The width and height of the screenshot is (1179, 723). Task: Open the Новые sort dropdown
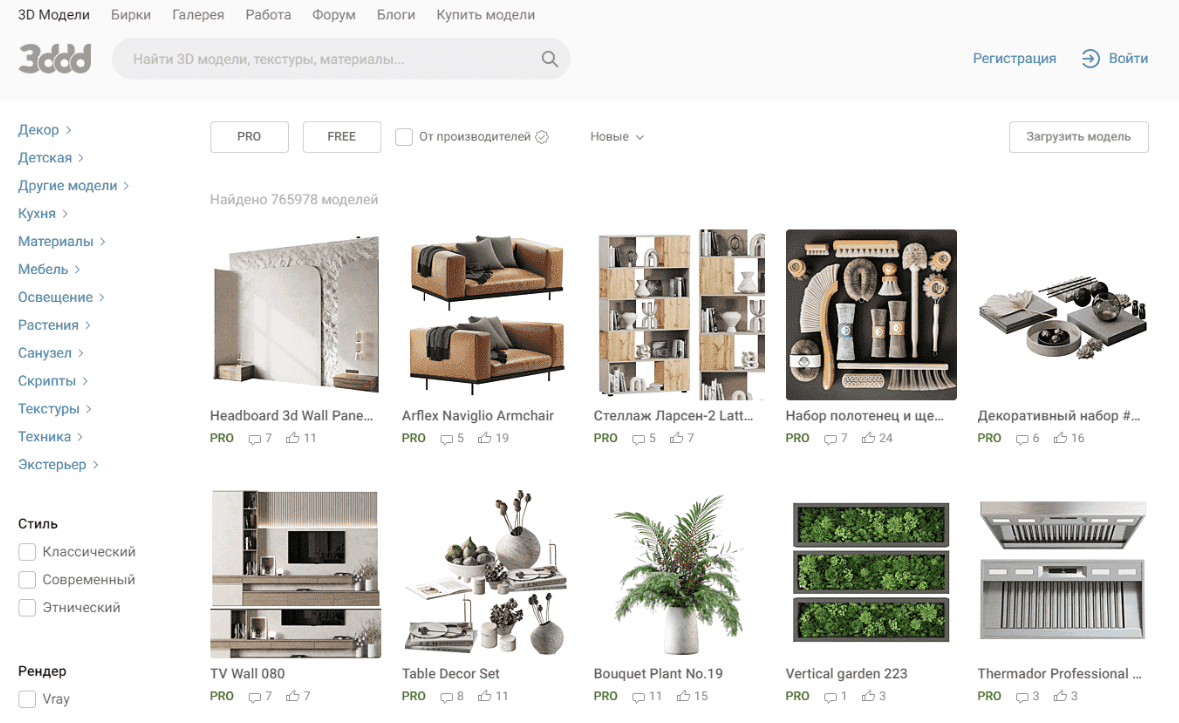pos(617,137)
